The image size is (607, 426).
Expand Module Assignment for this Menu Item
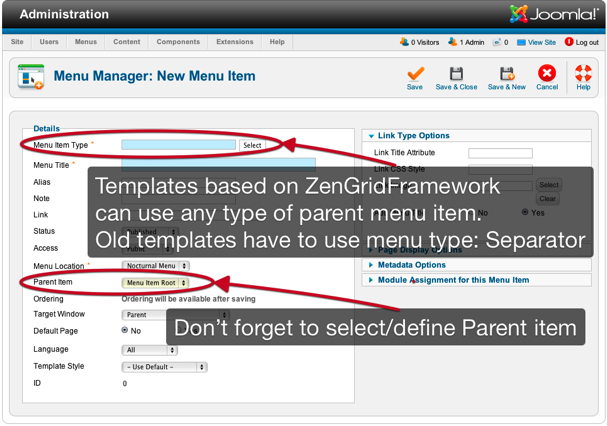(477, 280)
